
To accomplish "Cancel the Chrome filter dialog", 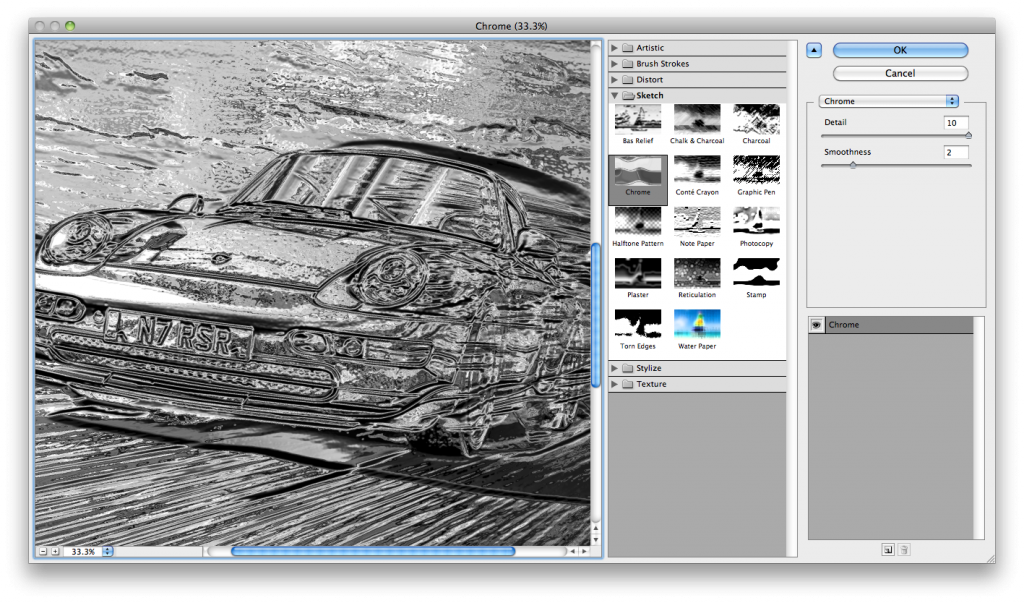I will tap(898, 73).
